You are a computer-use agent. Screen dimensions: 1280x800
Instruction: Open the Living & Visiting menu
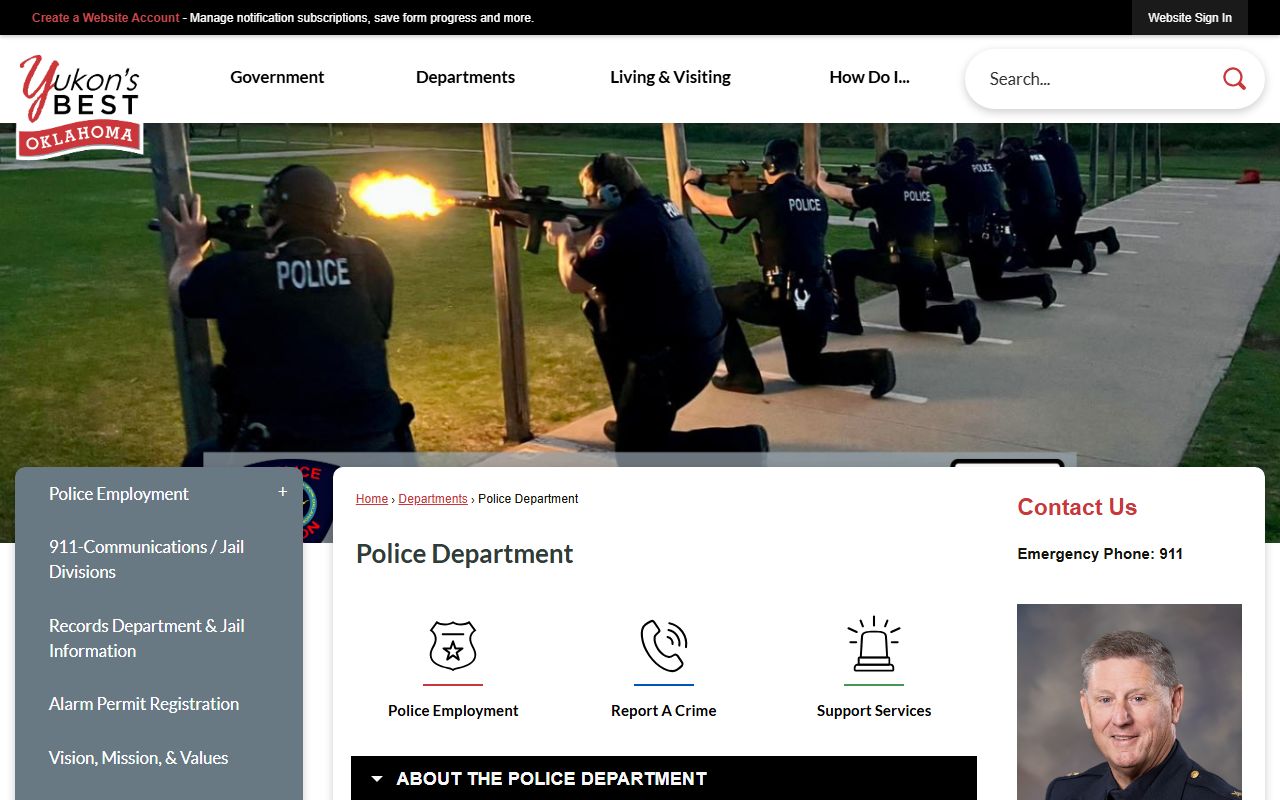[670, 78]
